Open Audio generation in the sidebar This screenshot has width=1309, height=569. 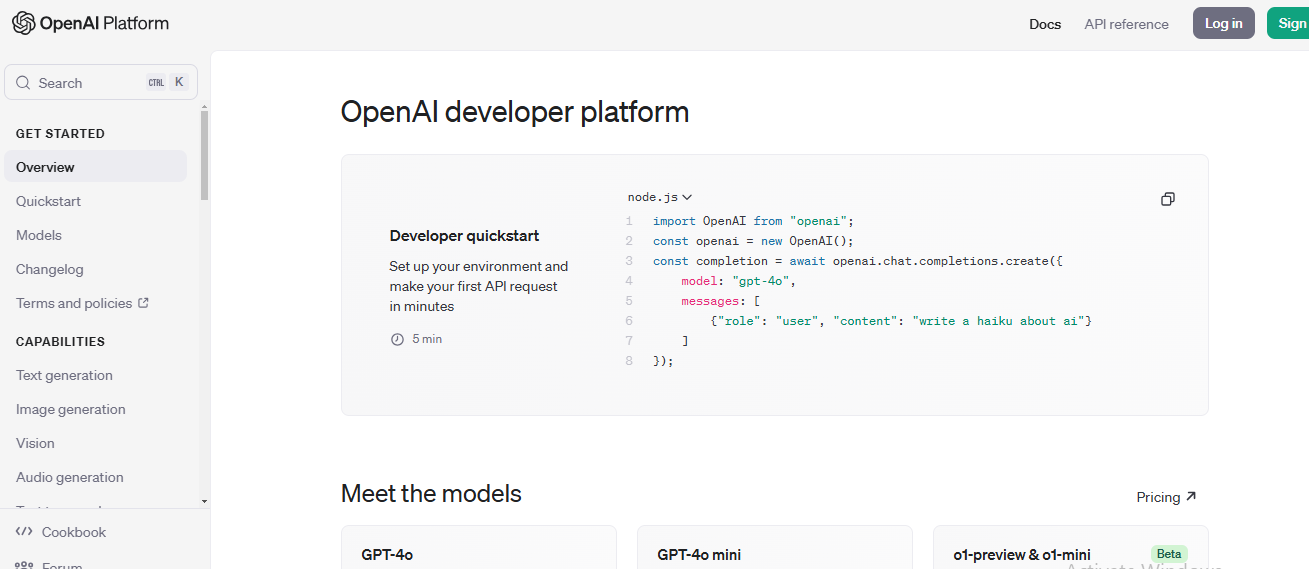70,477
